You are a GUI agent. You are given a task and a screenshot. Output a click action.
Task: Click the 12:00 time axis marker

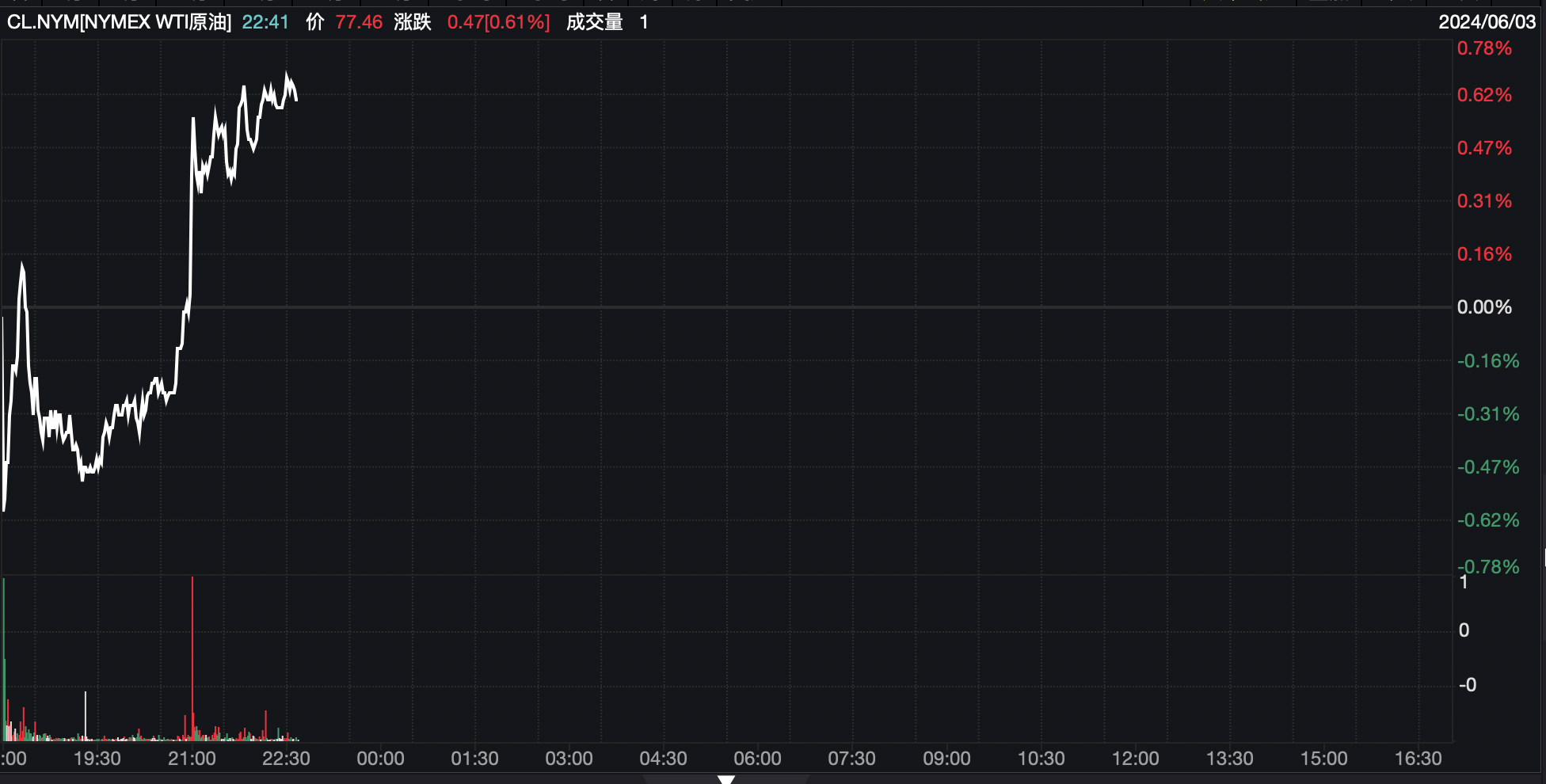point(1135,759)
